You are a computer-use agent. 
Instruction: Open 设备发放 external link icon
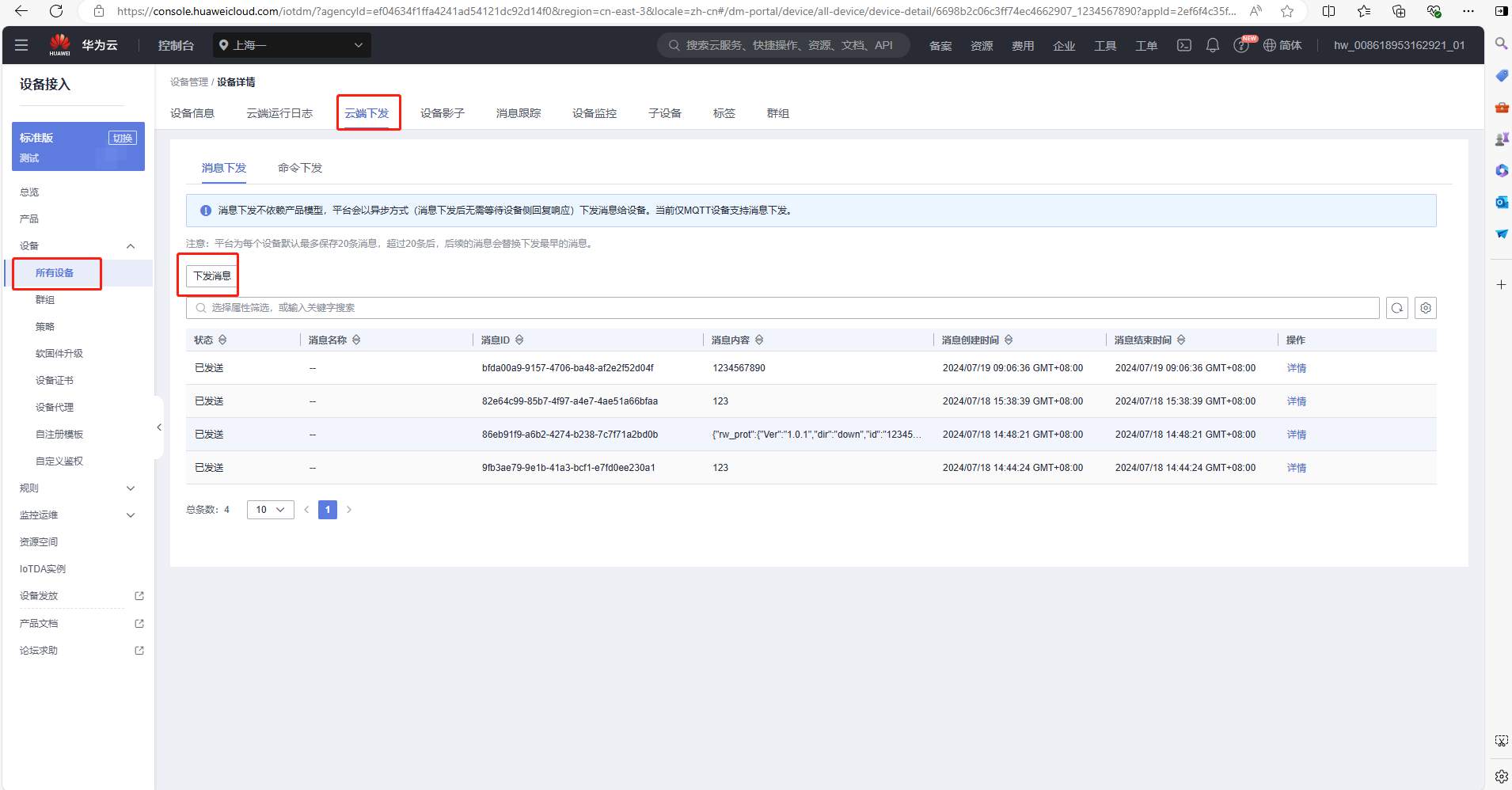click(139, 596)
